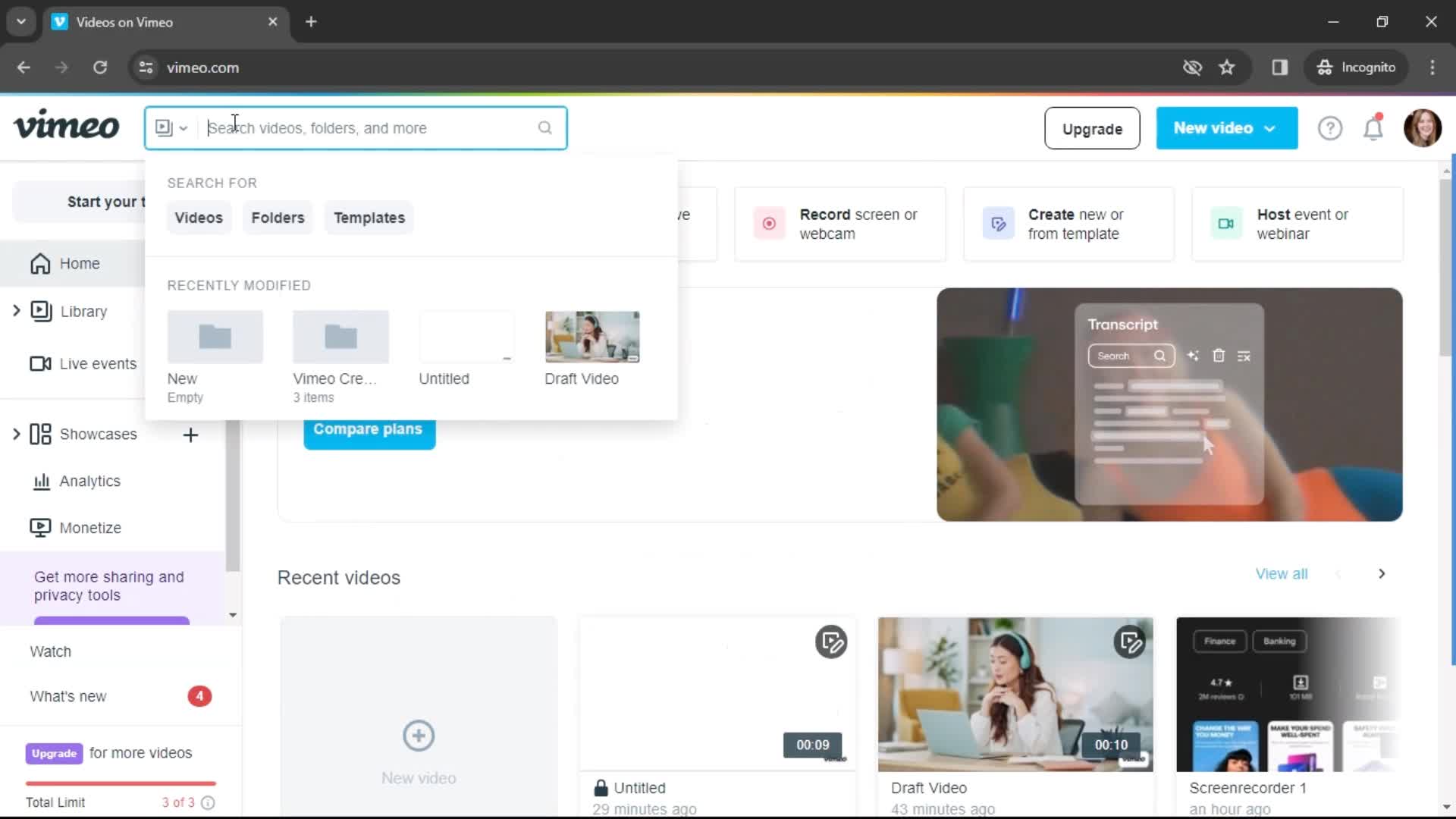Go to next recent videos page arrow
The width and height of the screenshot is (1456, 819).
coord(1382,574)
